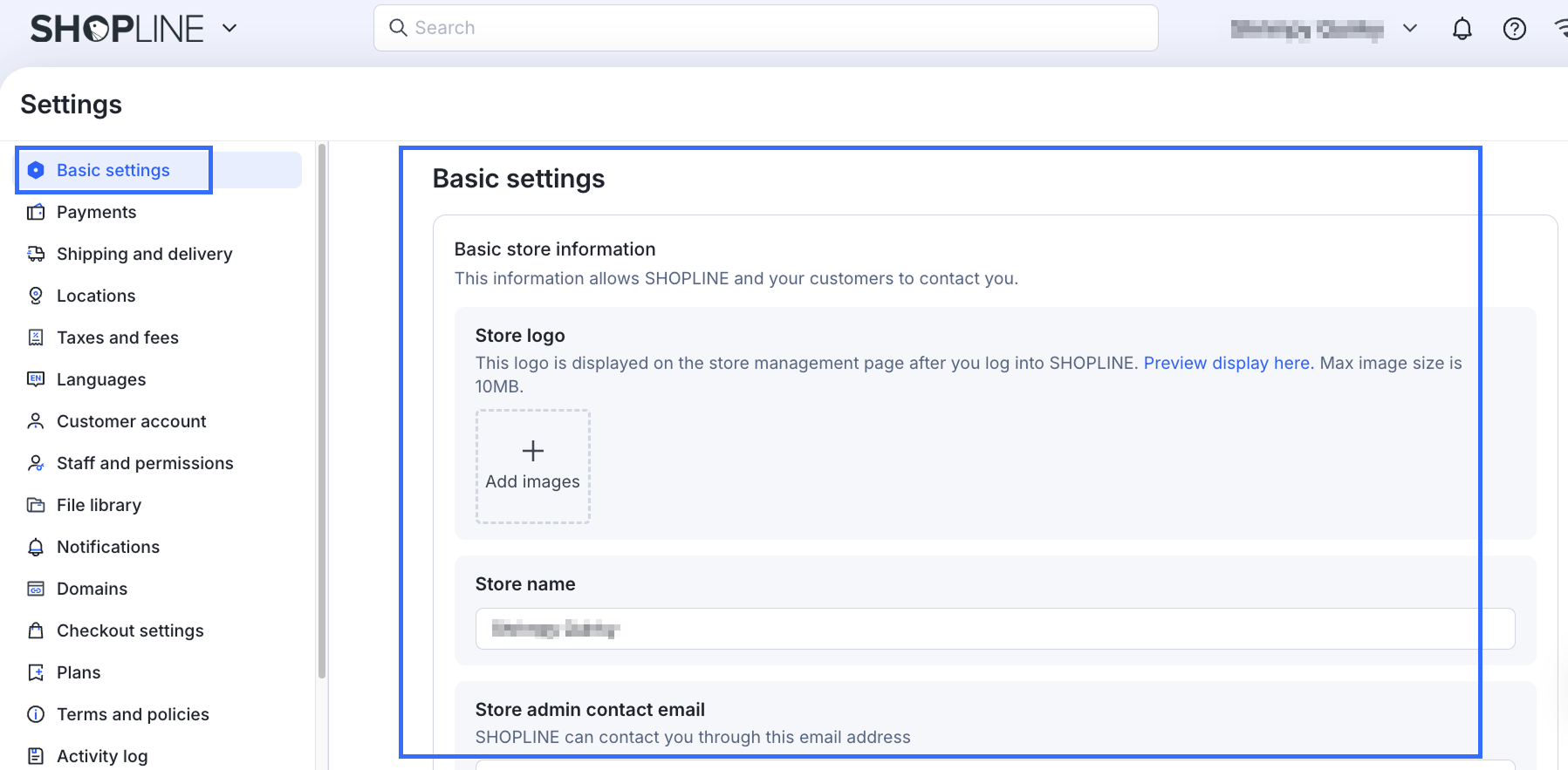
Task: Click the Payments sidebar icon
Action: pyautogui.click(x=36, y=212)
